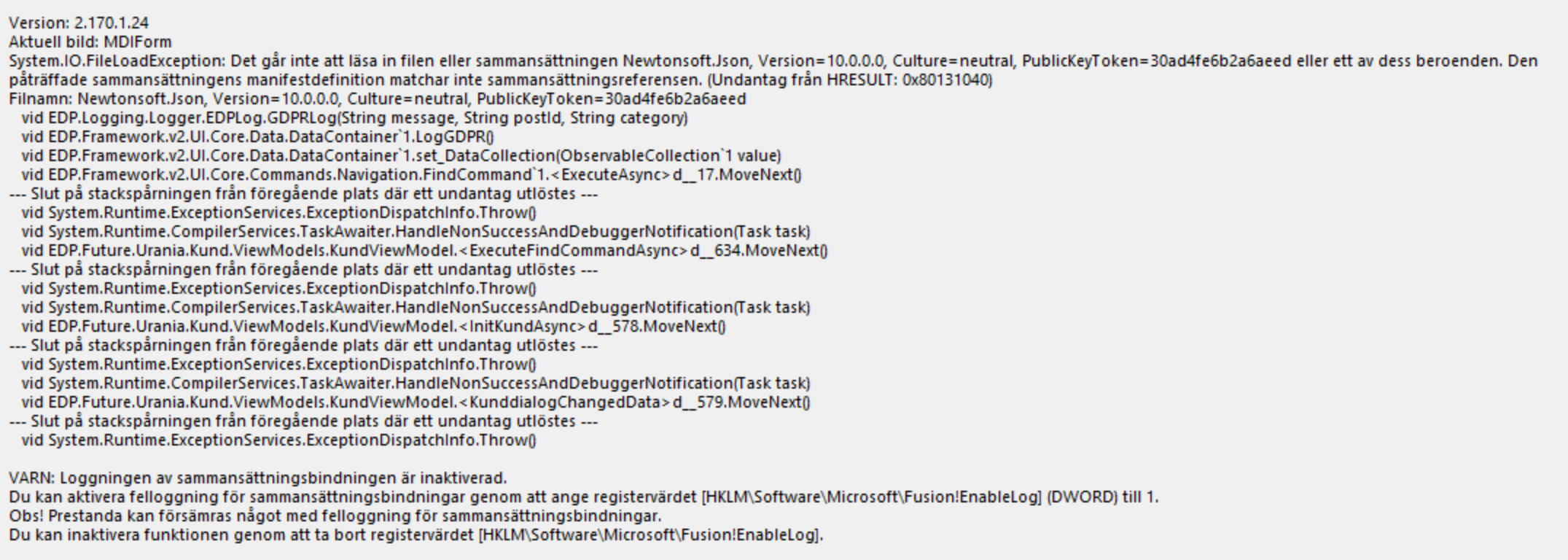Click the EDPLog.GDPRLog stack trace line
The width and height of the screenshot is (1568, 560).
click(x=354, y=118)
